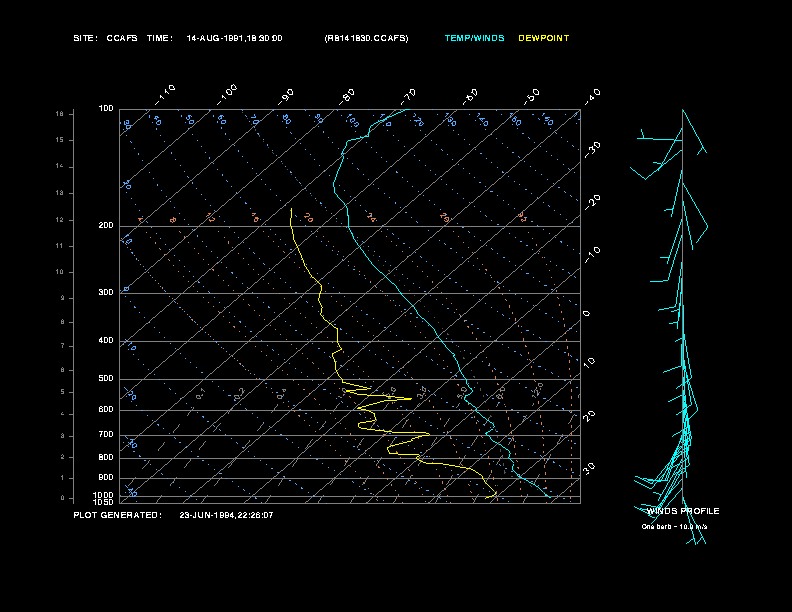Screen dimensions: 792x612
Task: Click the 0 isotherm label on right edge
Action: (586, 314)
